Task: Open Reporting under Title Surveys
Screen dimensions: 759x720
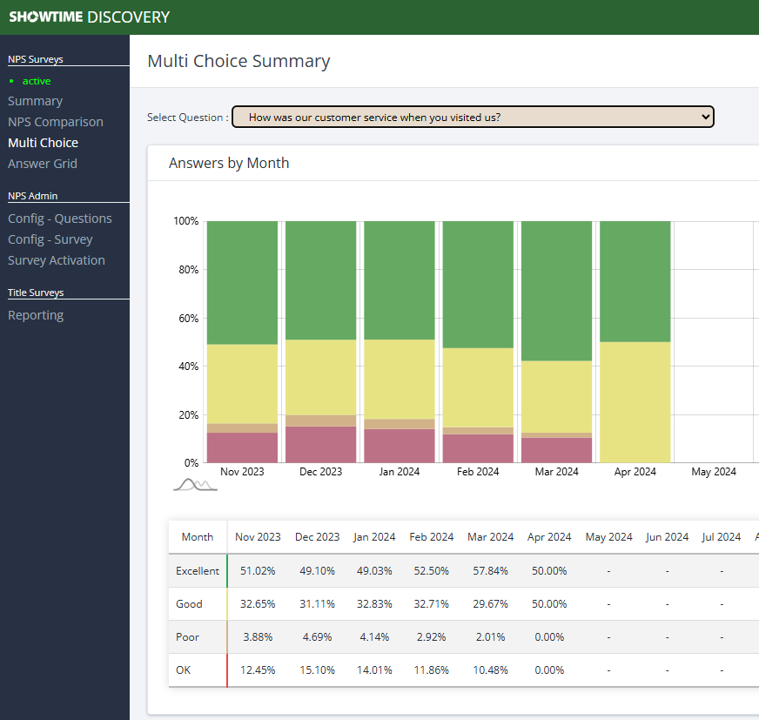Action: click(x=35, y=315)
